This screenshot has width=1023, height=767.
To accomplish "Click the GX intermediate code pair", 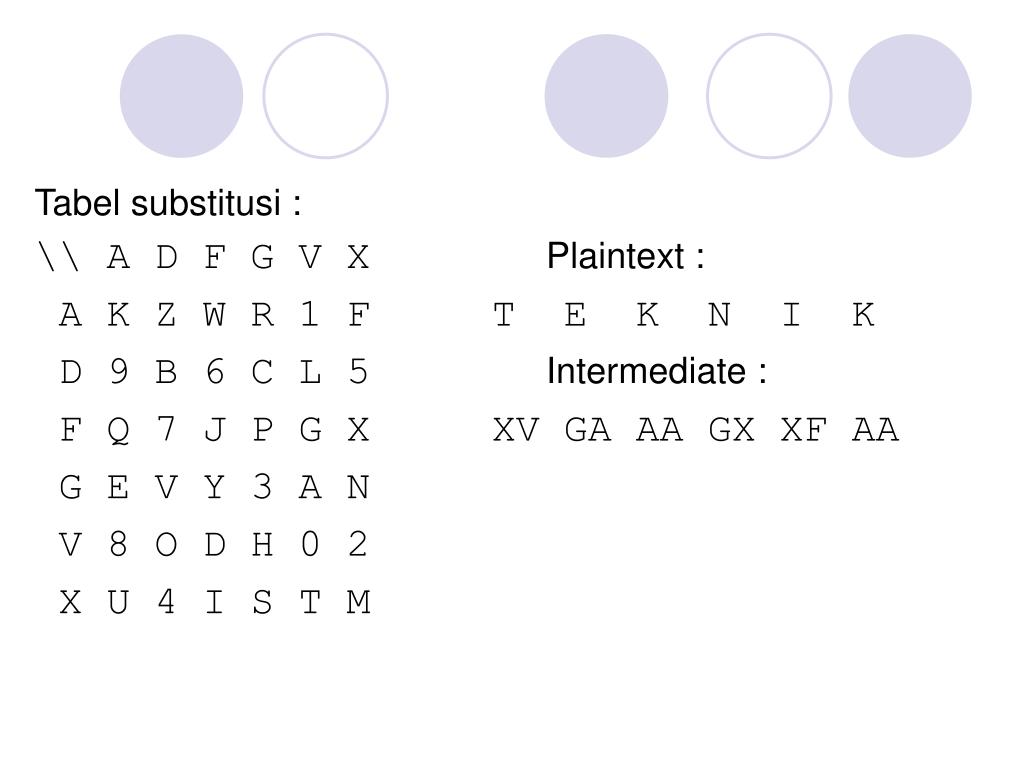I will pos(731,430).
